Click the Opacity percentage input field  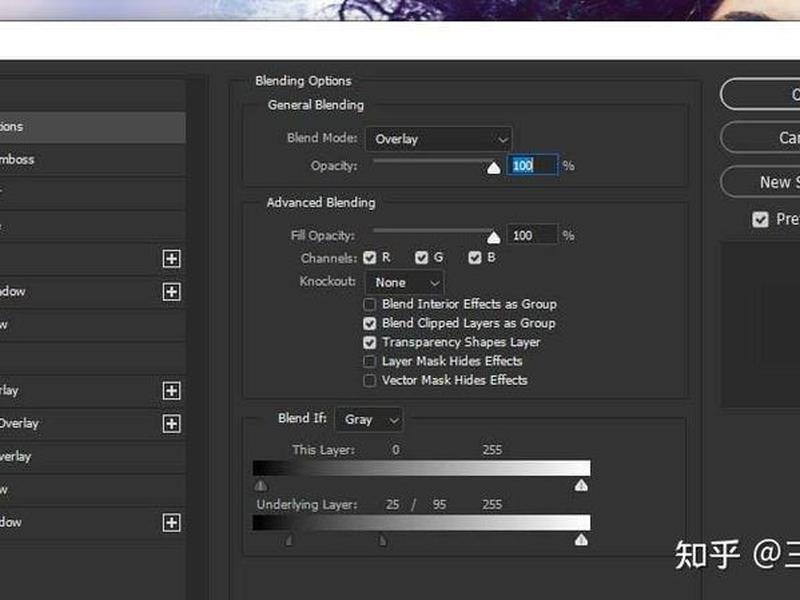532,165
